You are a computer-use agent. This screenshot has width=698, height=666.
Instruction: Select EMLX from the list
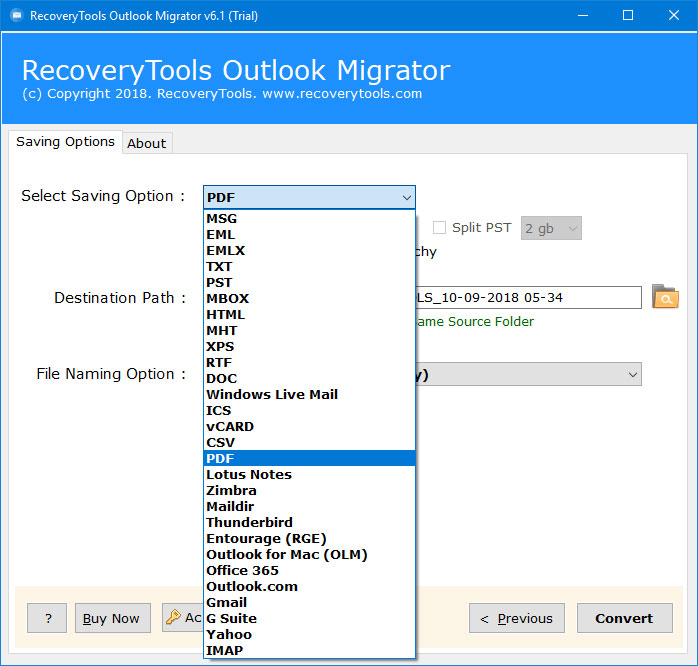(309, 251)
